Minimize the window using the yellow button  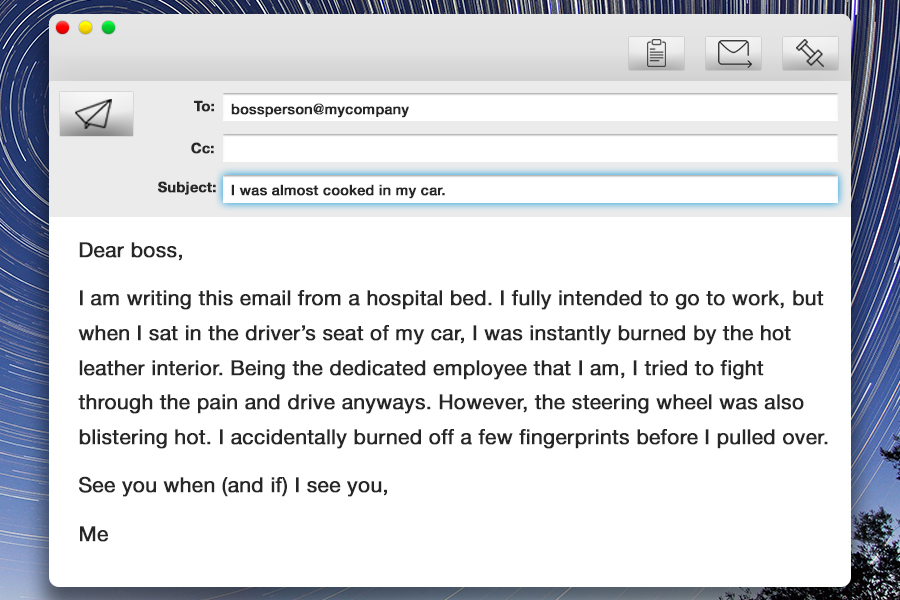click(86, 28)
